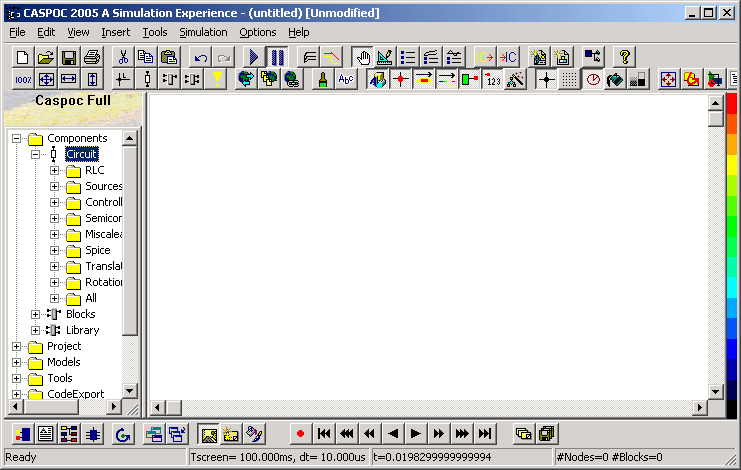Paste from clipboard icon in toolbar
741x470 pixels.
(169, 57)
